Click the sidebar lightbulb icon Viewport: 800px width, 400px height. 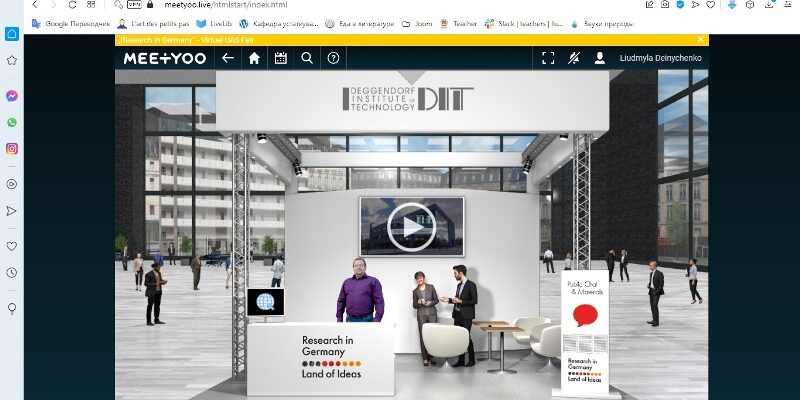point(12,308)
